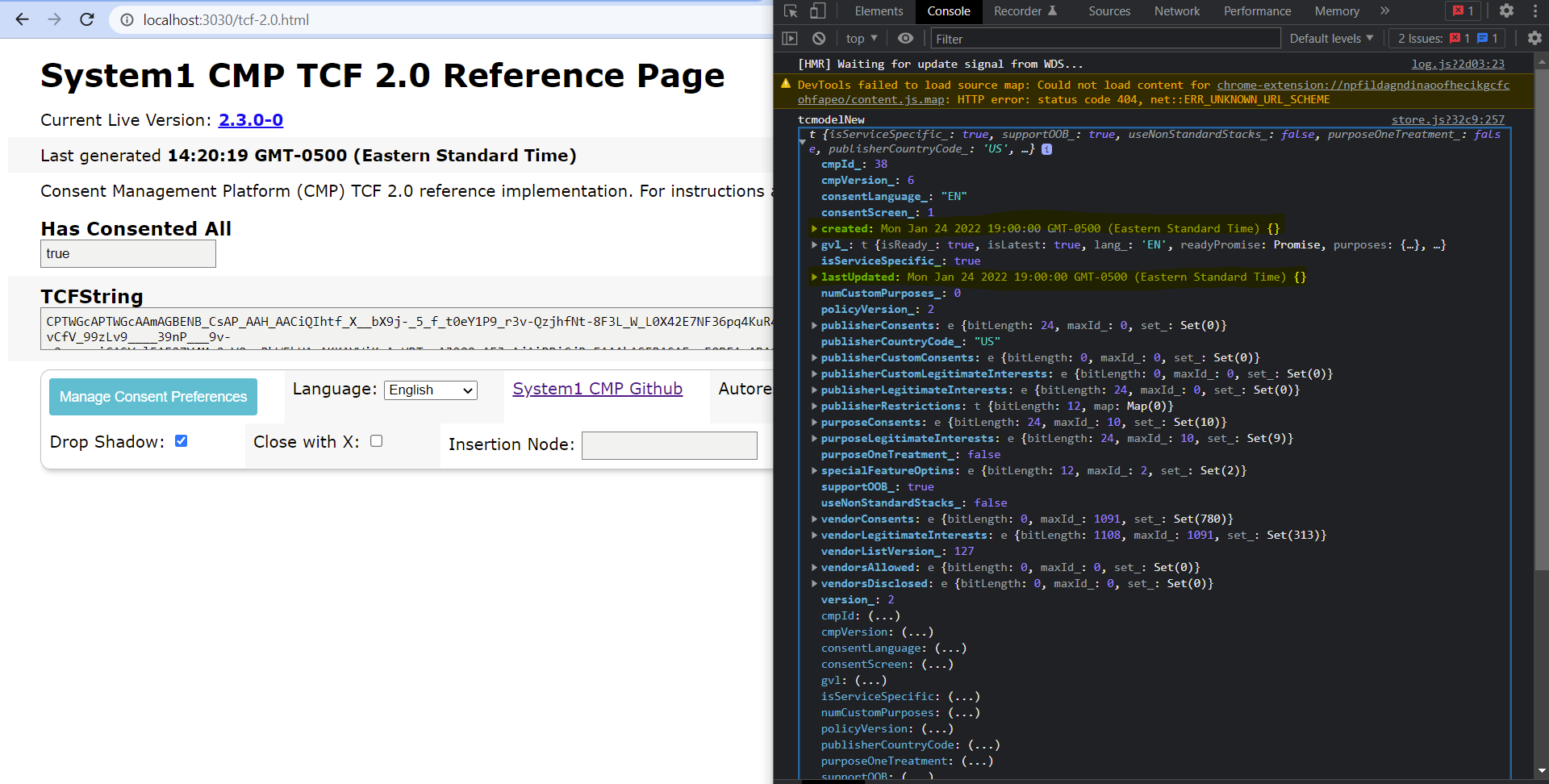Expand the vendorConsents property
Screen dimensions: 1549x784
815,519
